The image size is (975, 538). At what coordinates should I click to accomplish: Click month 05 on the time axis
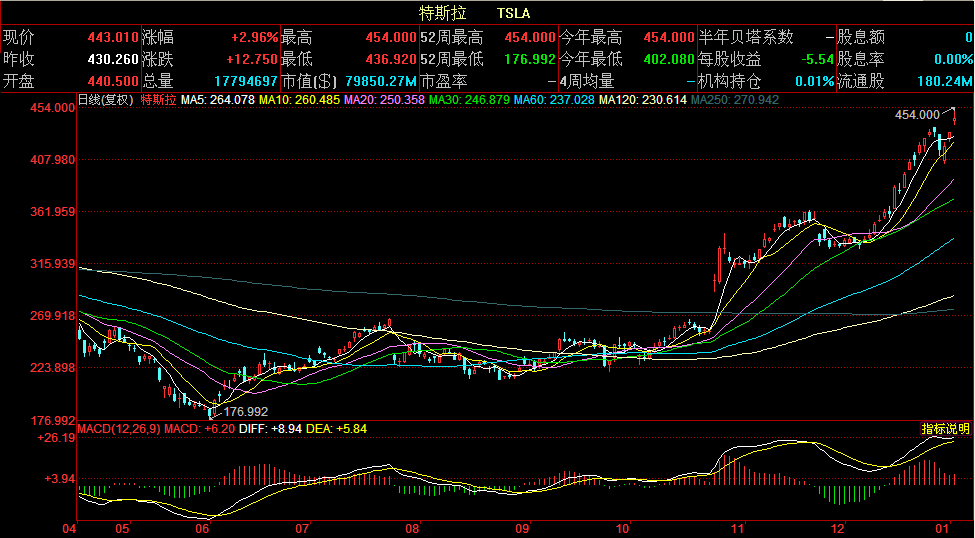(x=122, y=529)
